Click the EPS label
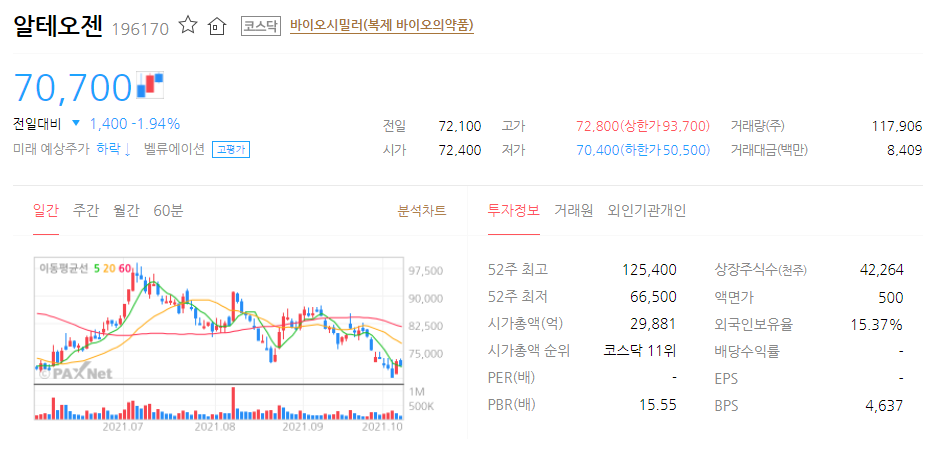Screen dimensions: 935x453 point(726,378)
